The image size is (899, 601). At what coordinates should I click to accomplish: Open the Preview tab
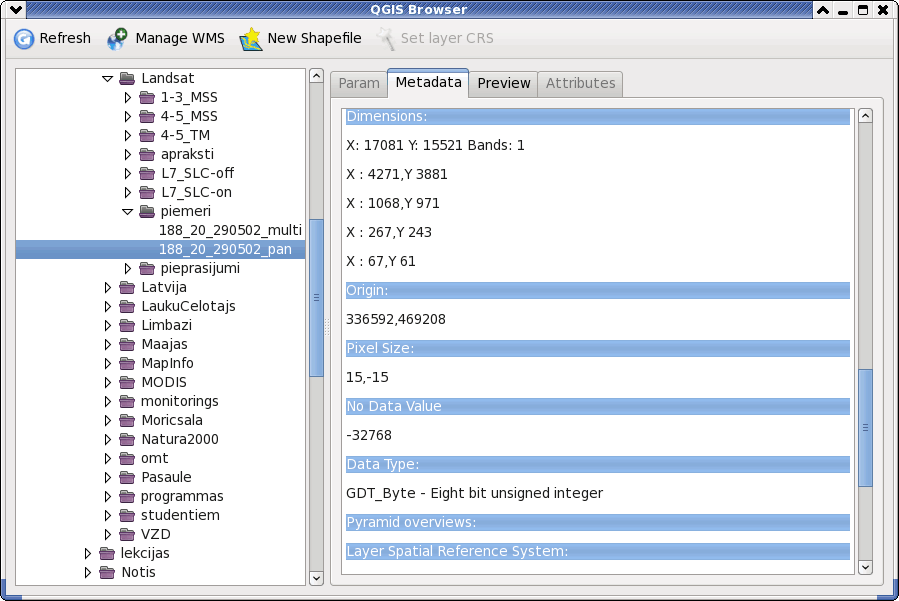click(x=503, y=84)
